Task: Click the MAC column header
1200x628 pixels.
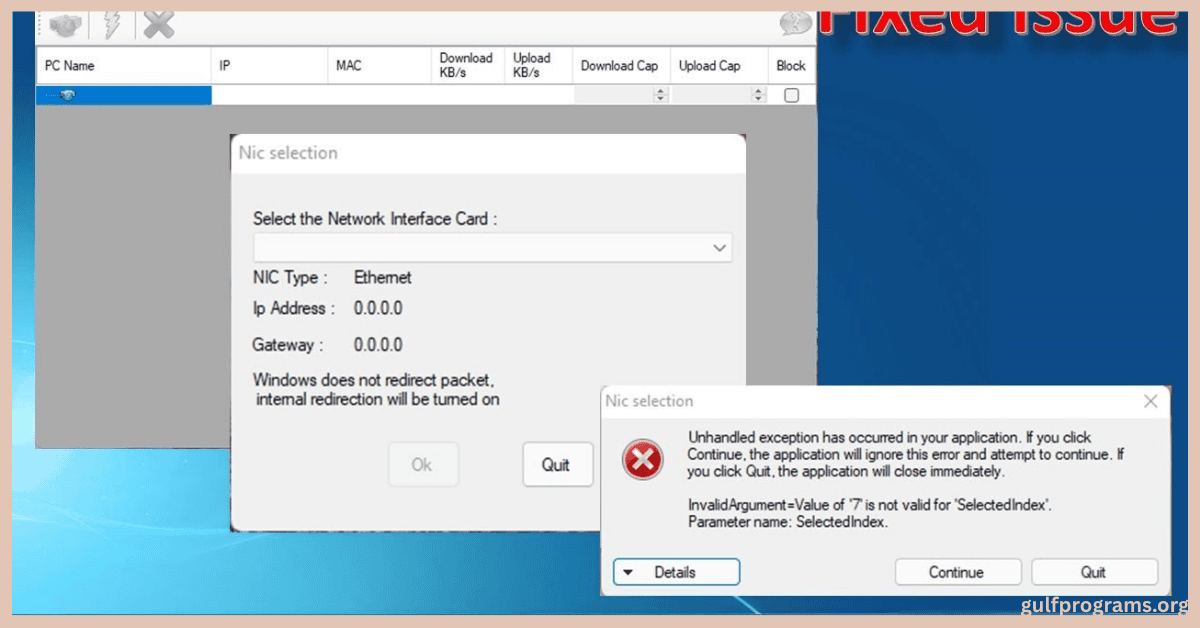Action: 380,65
